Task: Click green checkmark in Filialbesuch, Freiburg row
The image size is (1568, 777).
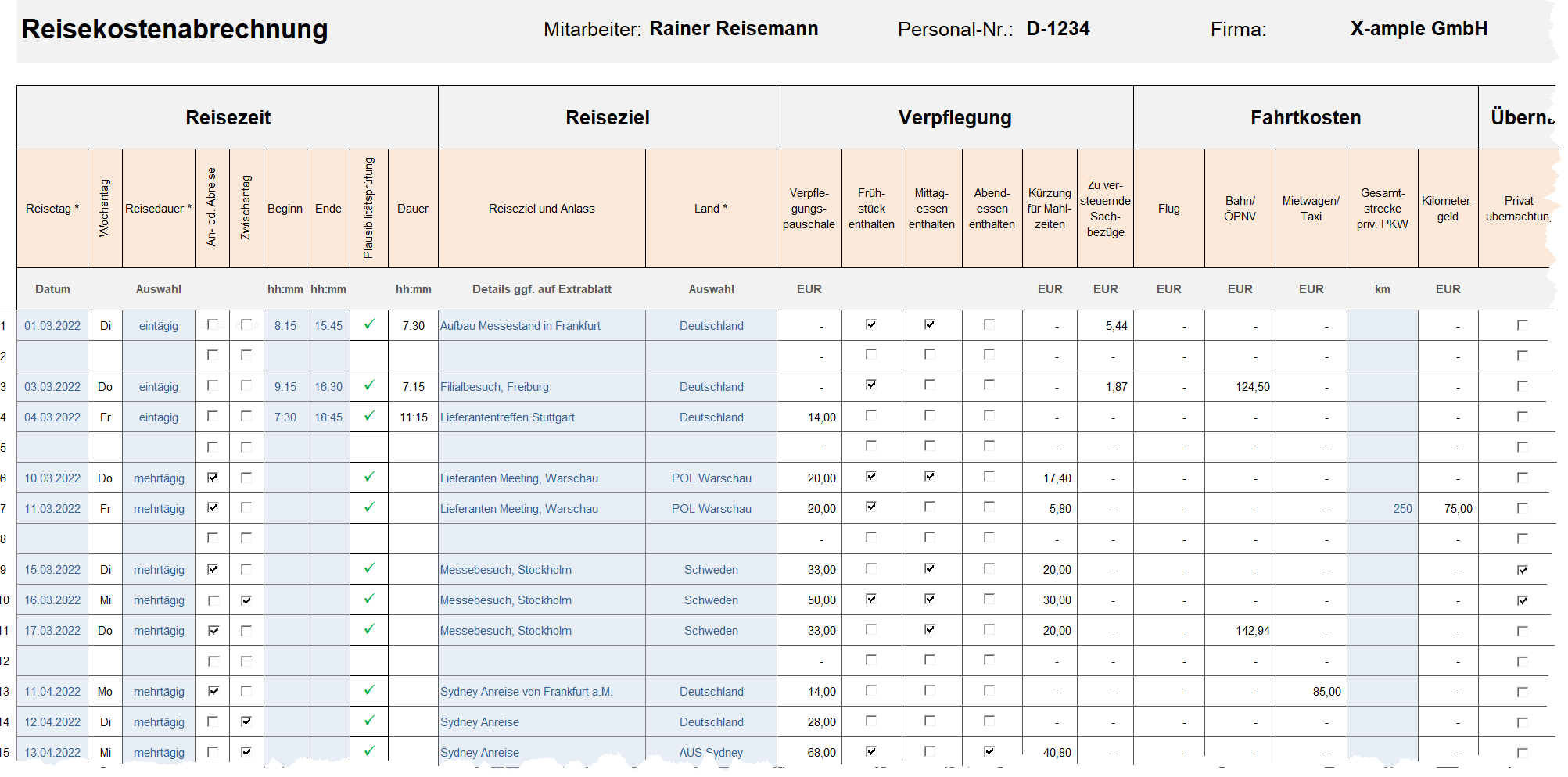Action: [x=369, y=385]
